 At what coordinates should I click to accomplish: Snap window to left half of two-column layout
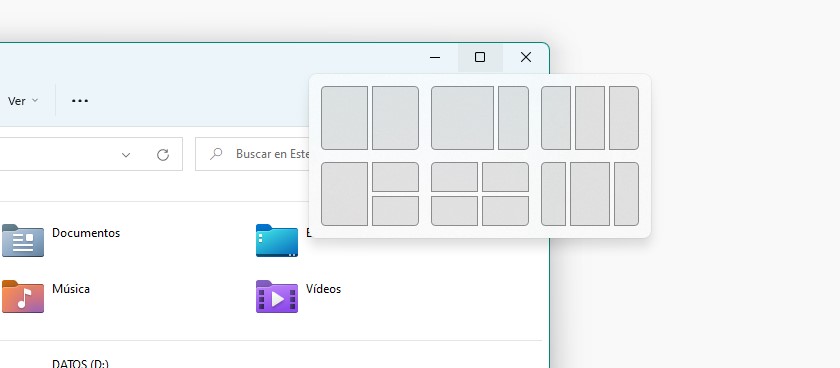coord(344,118)
